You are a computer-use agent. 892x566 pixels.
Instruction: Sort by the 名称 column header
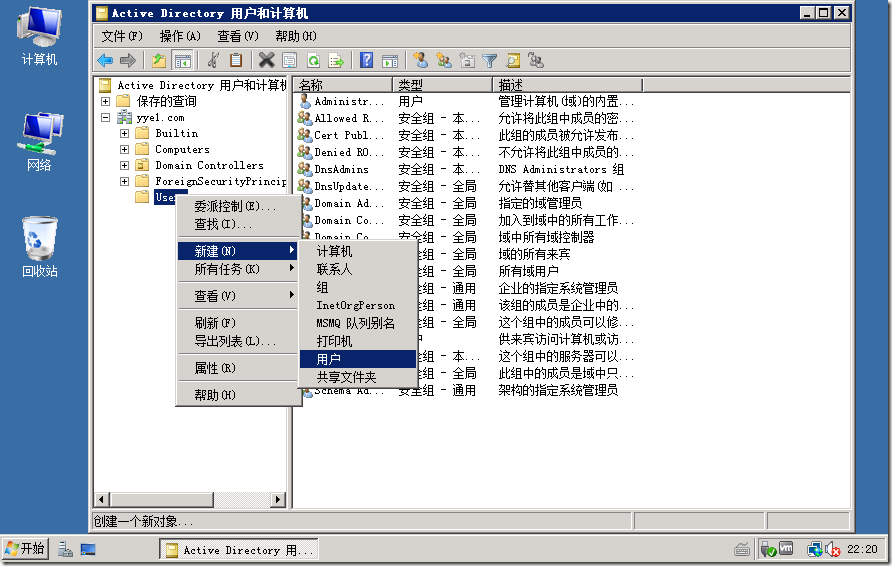coord(343,85)
